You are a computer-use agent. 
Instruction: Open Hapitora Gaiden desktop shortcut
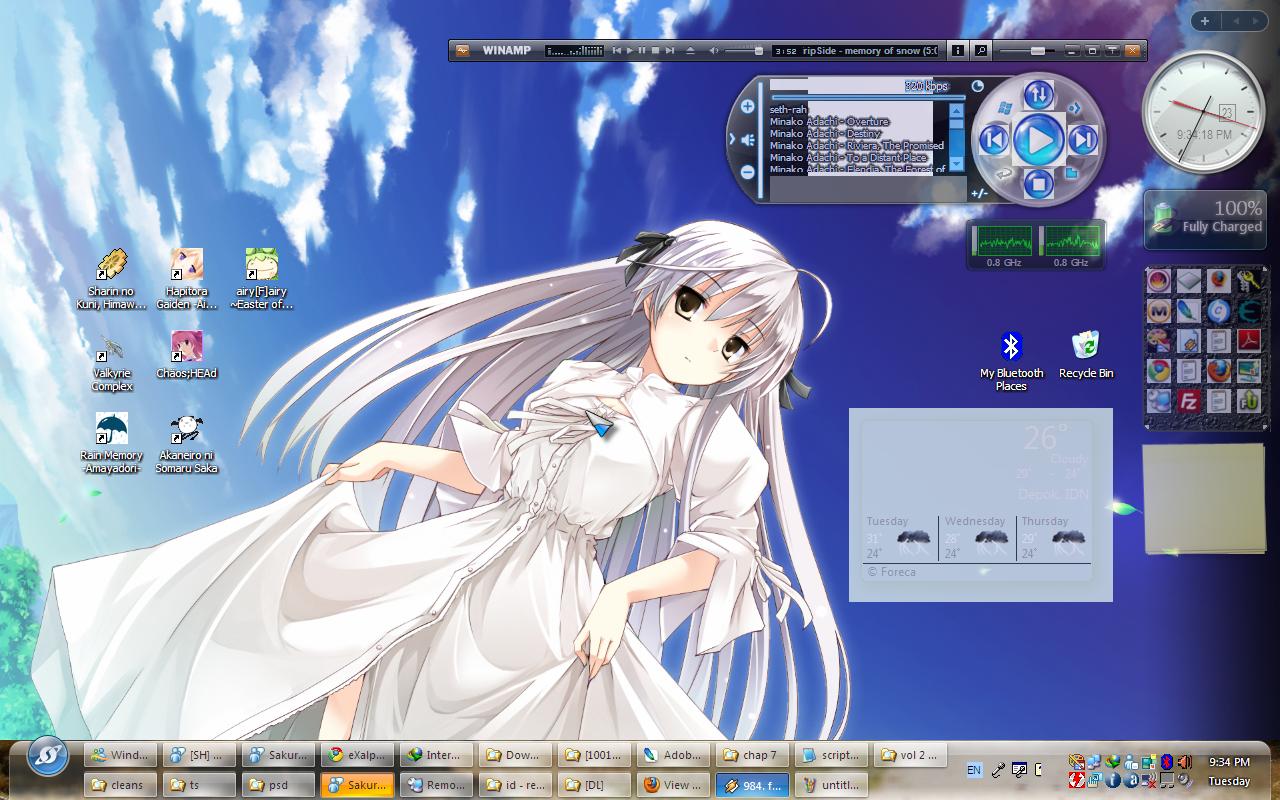tap(186, 280)
